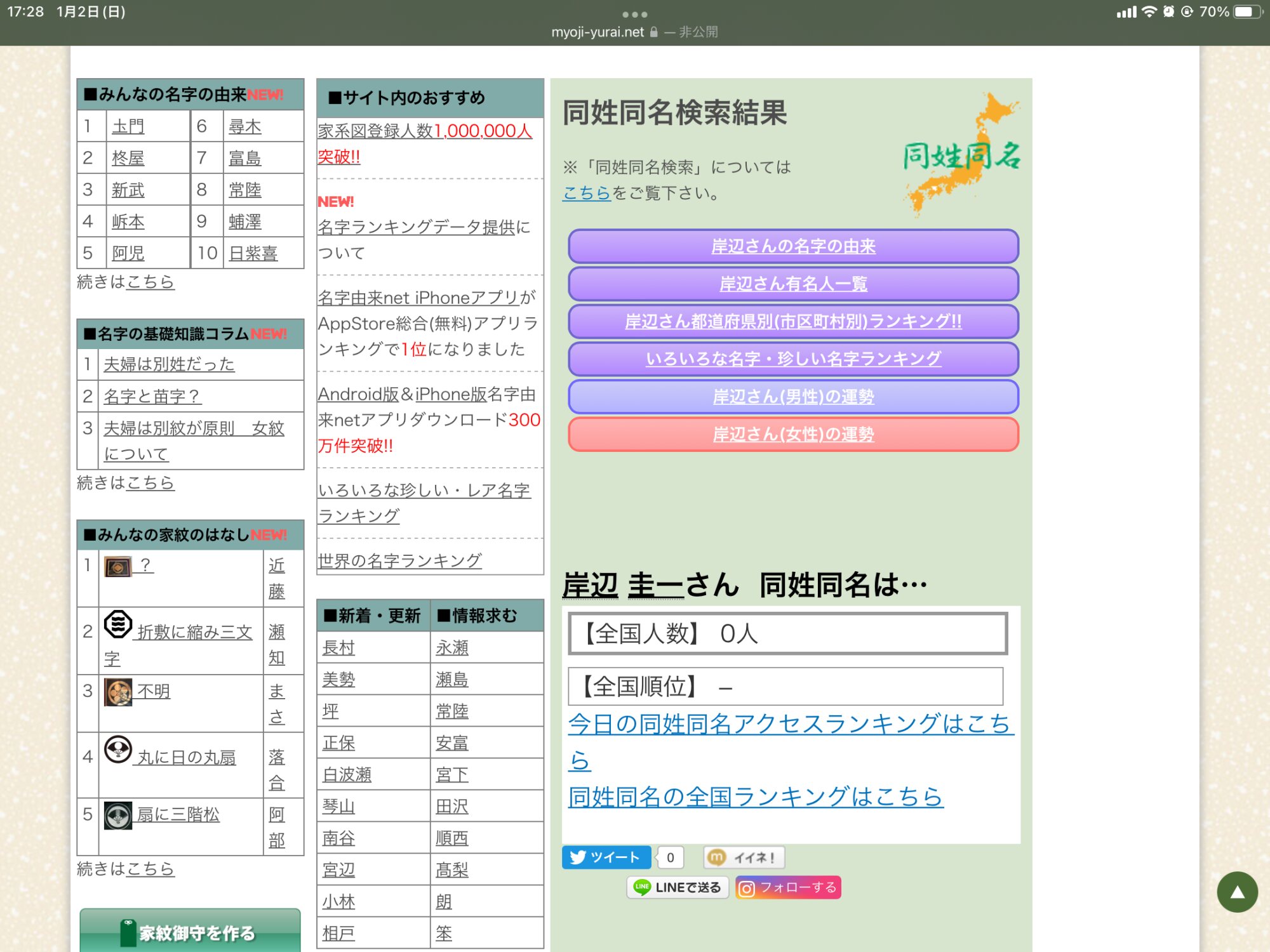The image size is (1270, 952).
Task: Click the Instagram フォローする button
Action: click(x=788, y=887)
